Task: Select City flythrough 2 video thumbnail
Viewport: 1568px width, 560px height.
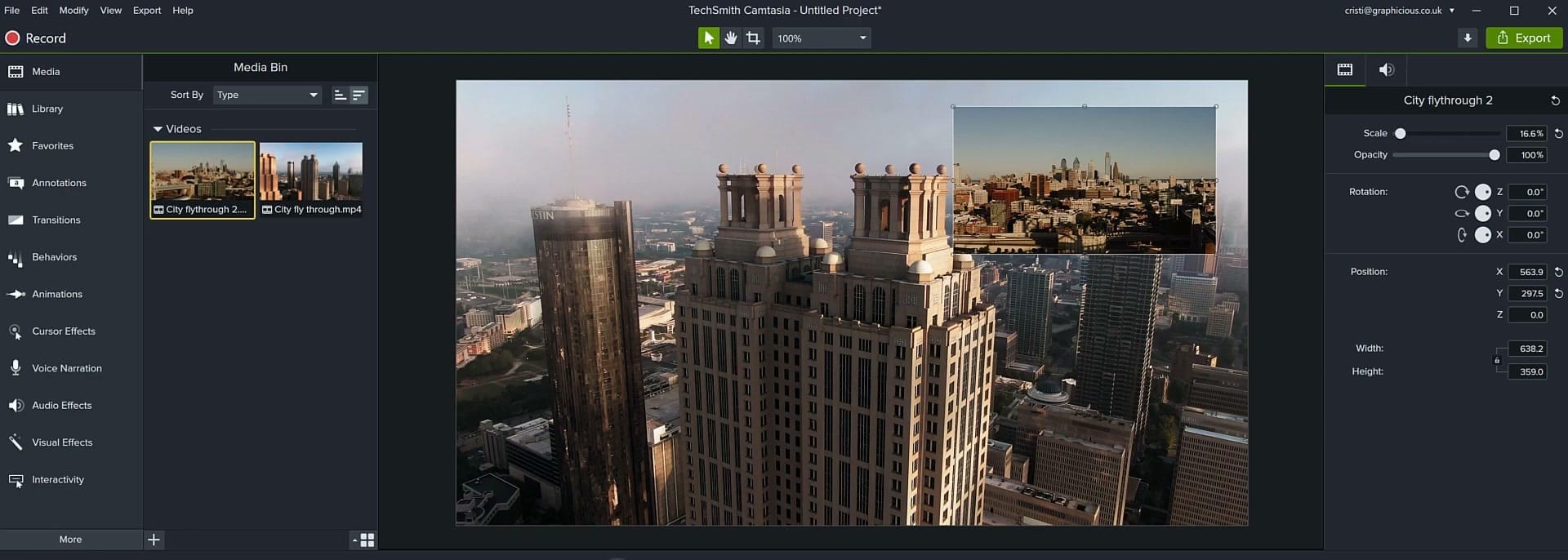Action: (x=203, y=180)
